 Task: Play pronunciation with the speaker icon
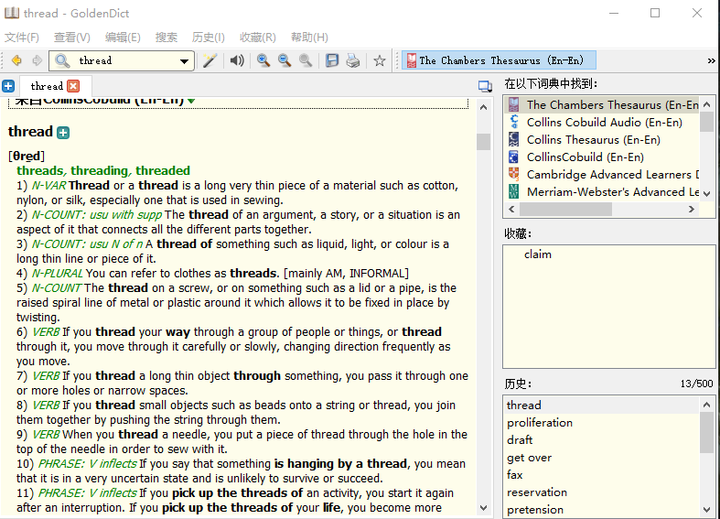237,61
